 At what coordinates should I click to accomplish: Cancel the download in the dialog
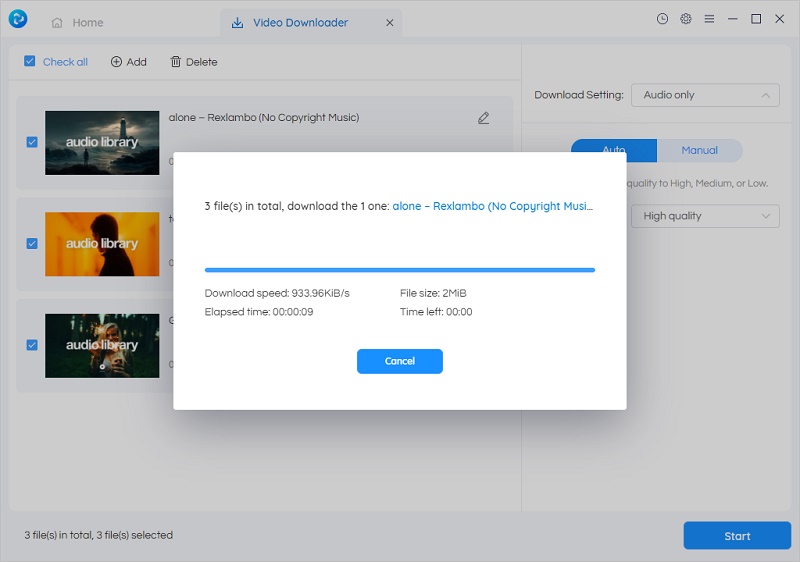click(x=399, y=361)
